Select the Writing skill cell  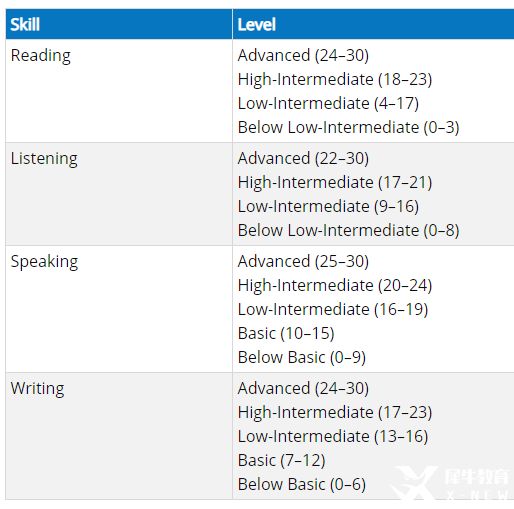[119, 436]
